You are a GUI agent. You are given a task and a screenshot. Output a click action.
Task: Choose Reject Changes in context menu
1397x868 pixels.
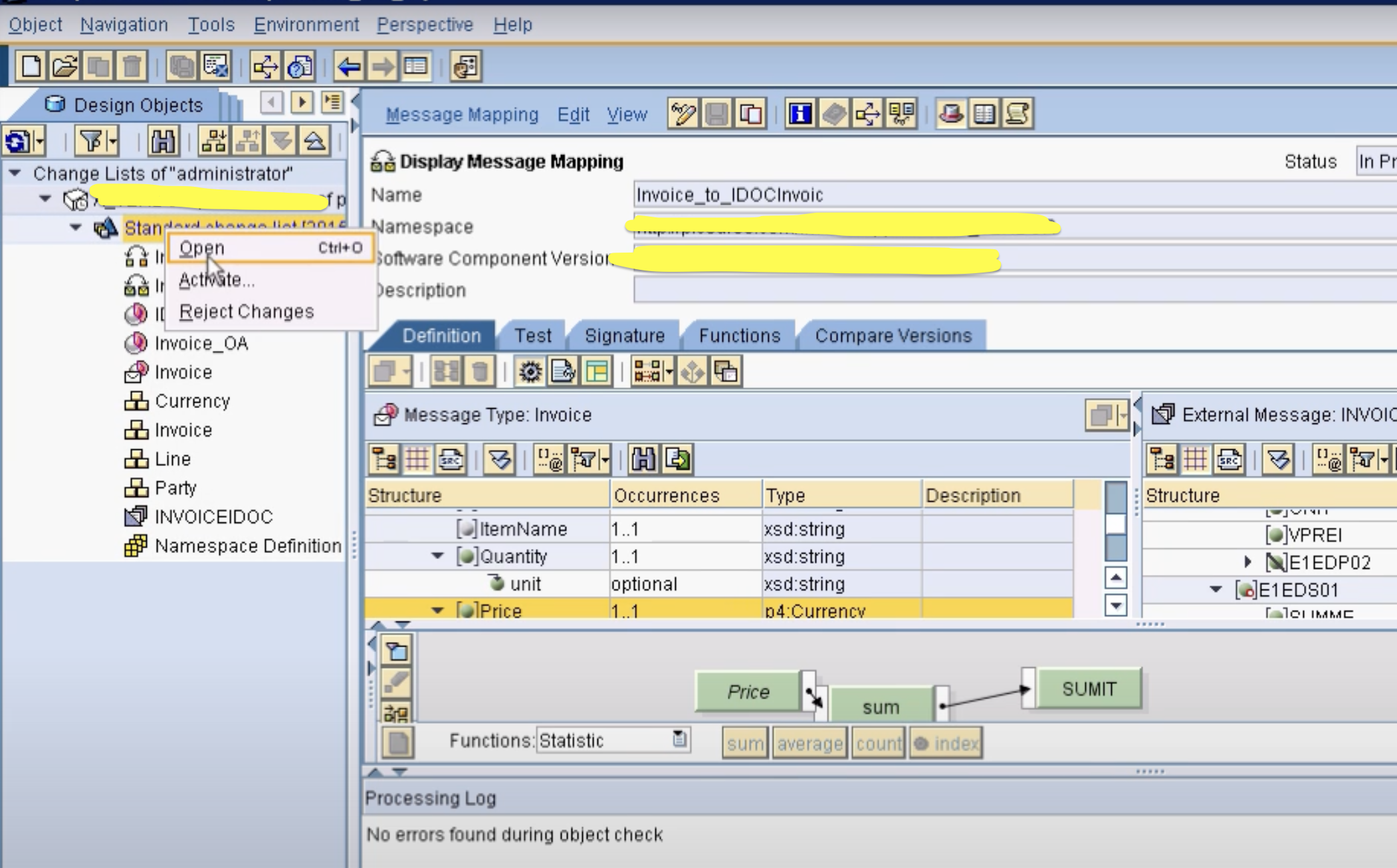(x=246, y=312)
